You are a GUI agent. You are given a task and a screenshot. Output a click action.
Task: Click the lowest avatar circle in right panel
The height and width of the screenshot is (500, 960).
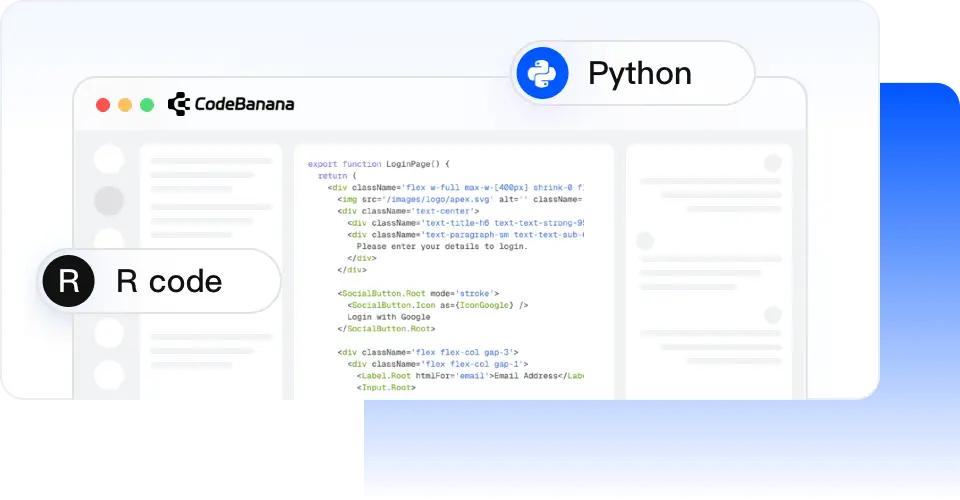[x=772, y=313]
